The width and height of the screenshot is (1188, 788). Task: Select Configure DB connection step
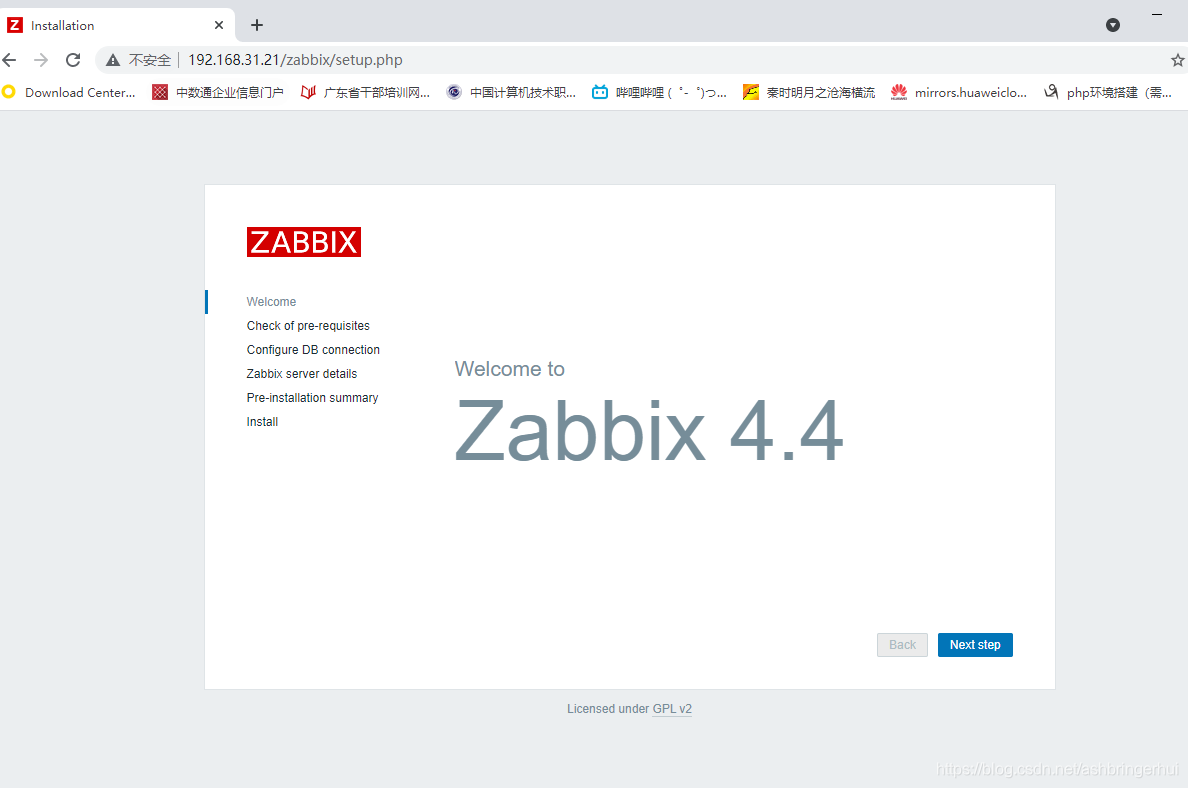(313, 349)
